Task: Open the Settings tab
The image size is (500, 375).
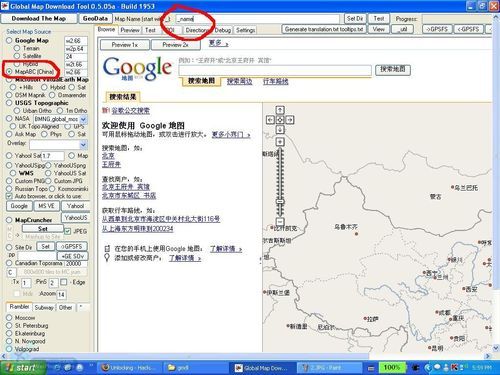Action: (245, 30)
